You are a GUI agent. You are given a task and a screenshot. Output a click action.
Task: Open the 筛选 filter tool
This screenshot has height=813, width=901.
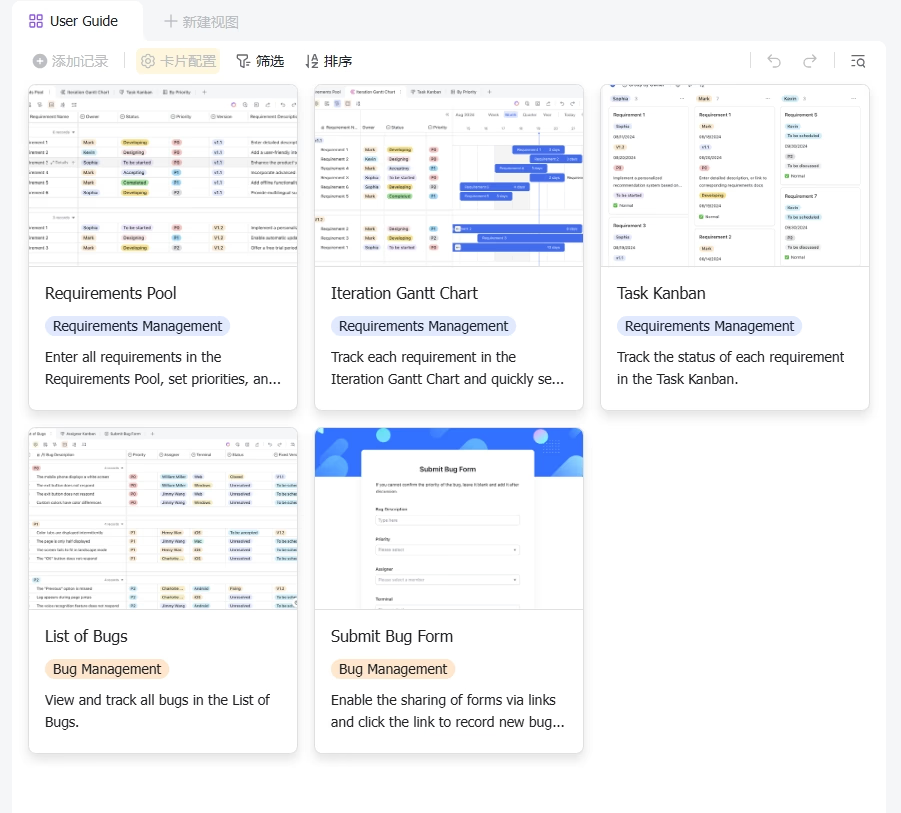tap(260, 61)
